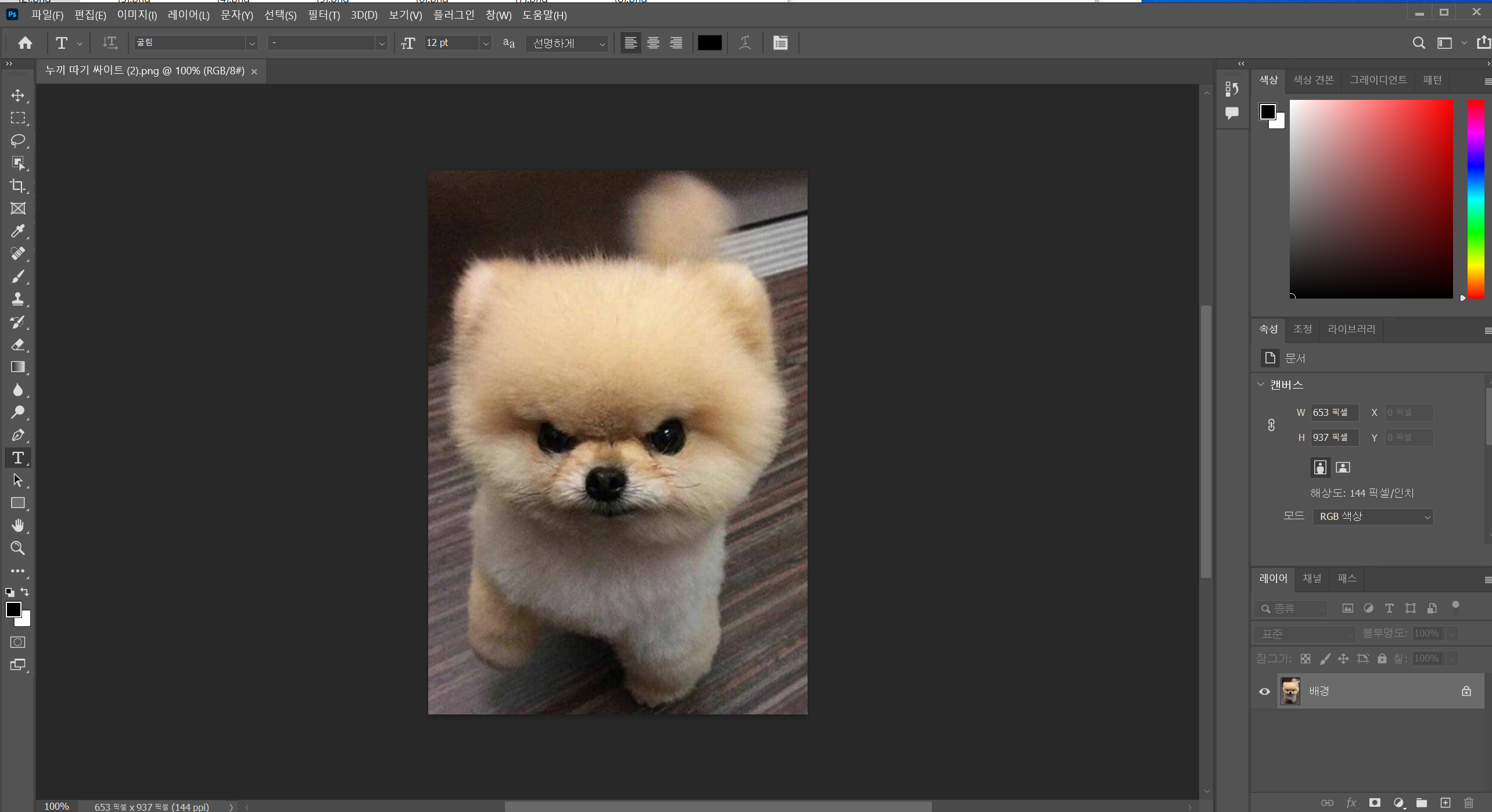Center align text in options bar
The image size is (1492, 812).
pyautogui.click(x=653, y=43)
